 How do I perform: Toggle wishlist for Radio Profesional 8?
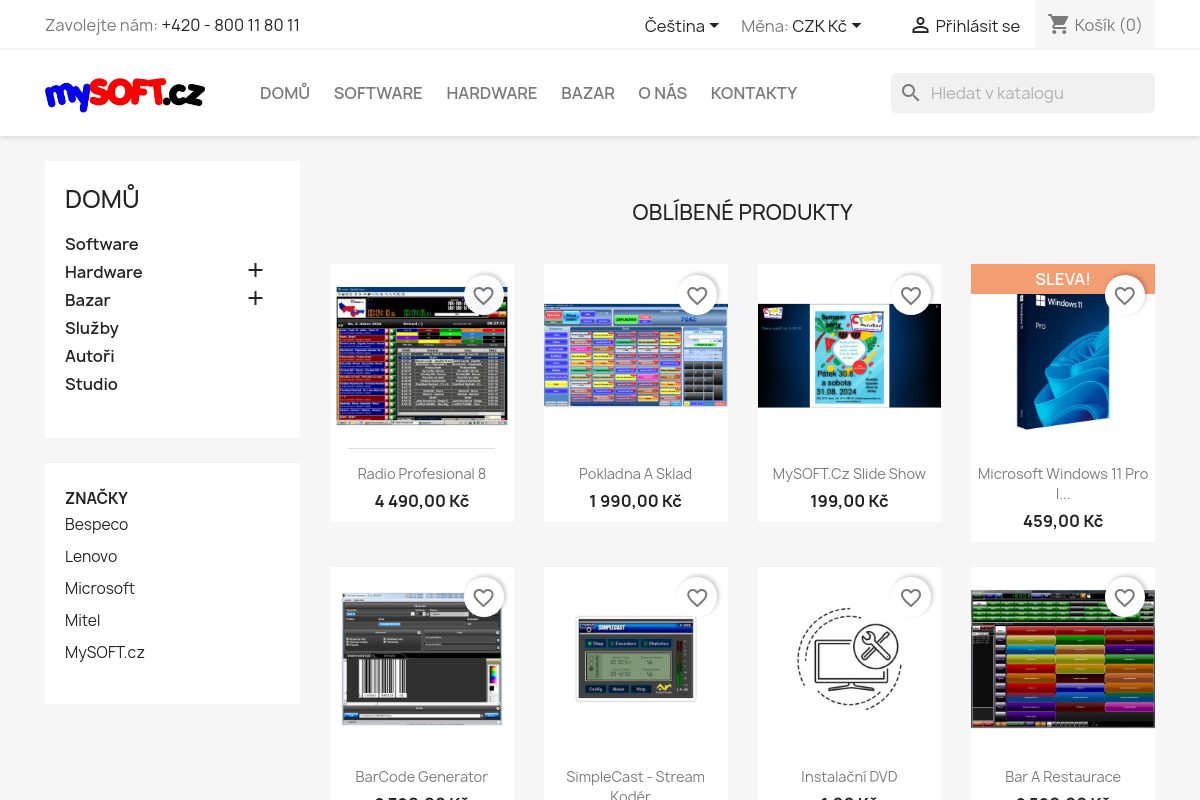[483, 295]
